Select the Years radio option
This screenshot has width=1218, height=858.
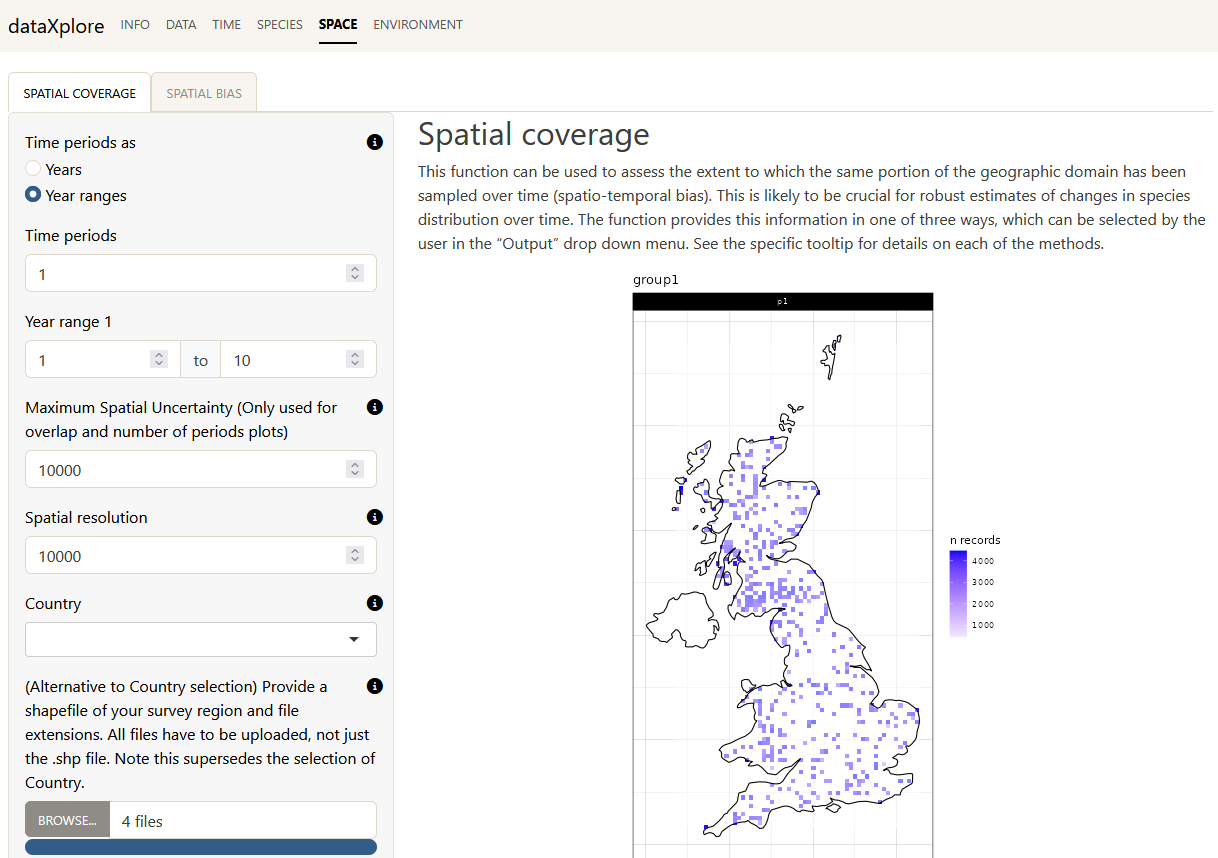click(x=34, y=170)
